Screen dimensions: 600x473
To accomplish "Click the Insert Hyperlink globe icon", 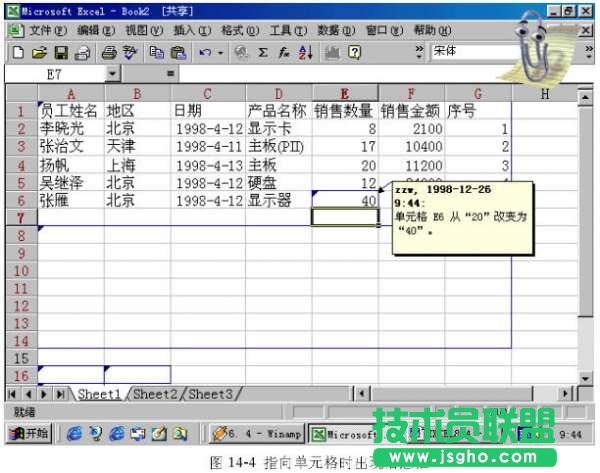I will tap(241, 52).
